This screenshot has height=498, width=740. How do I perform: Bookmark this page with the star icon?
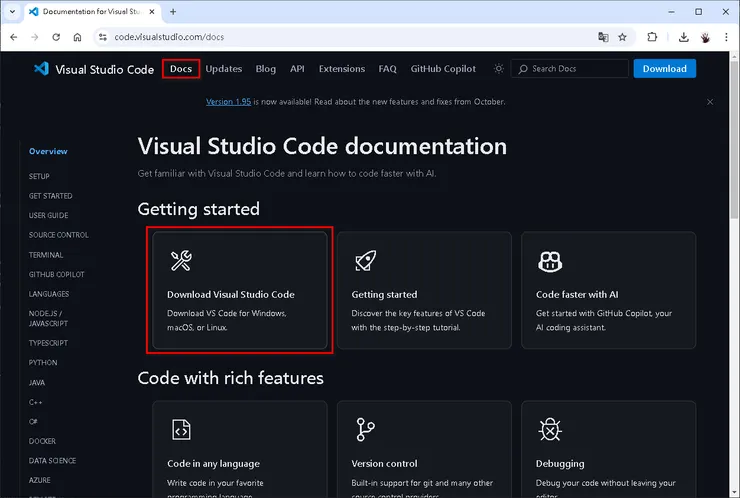click(x=622, y=37)
